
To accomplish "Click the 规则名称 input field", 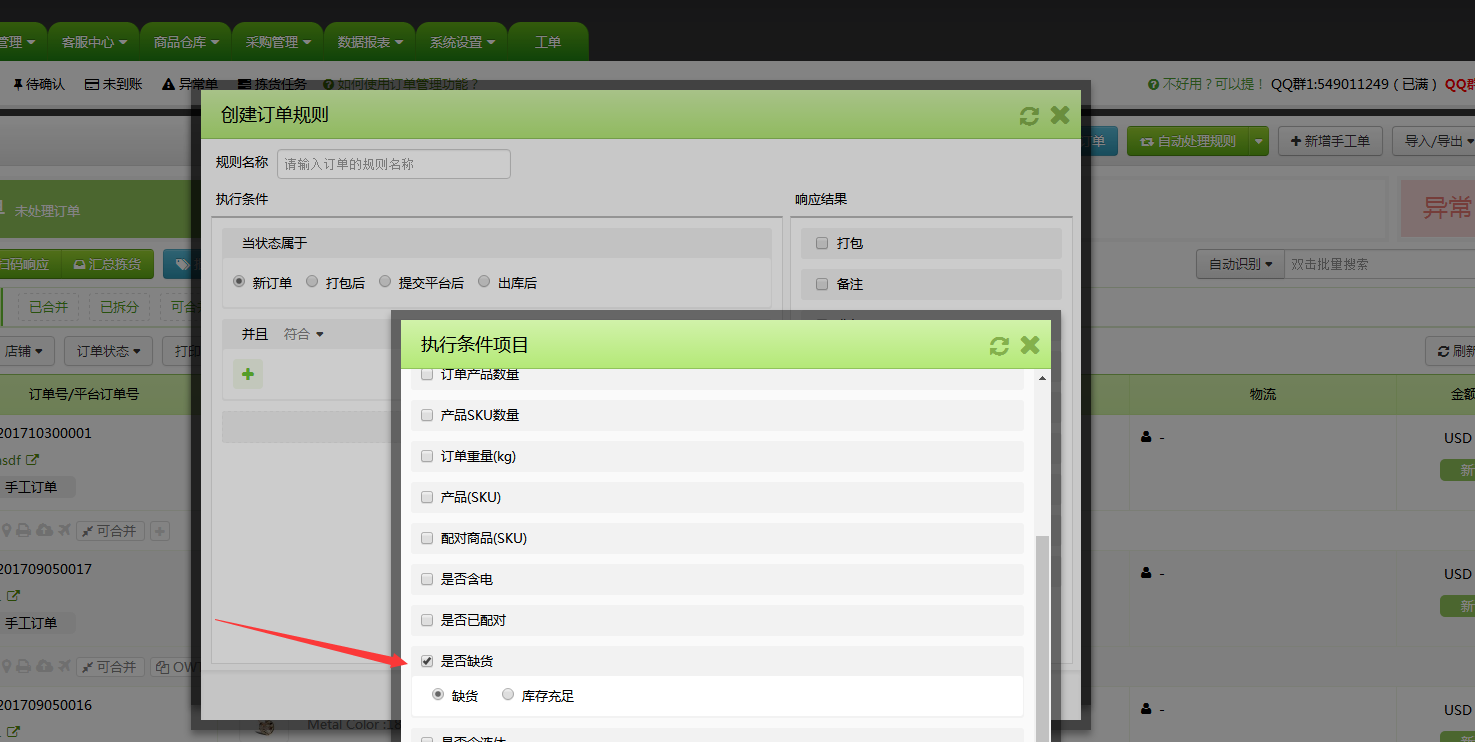I will coord(394,164).
